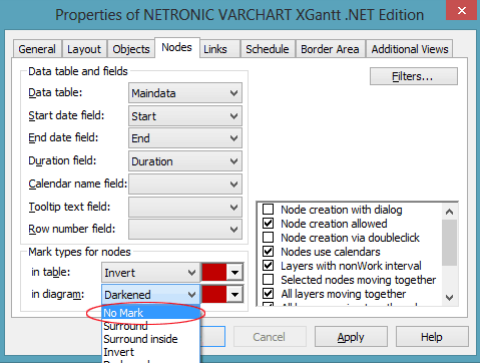Open the in table mark type dropdown
The width and height of the screenshot is (480, 363).
tap(150, 273)
